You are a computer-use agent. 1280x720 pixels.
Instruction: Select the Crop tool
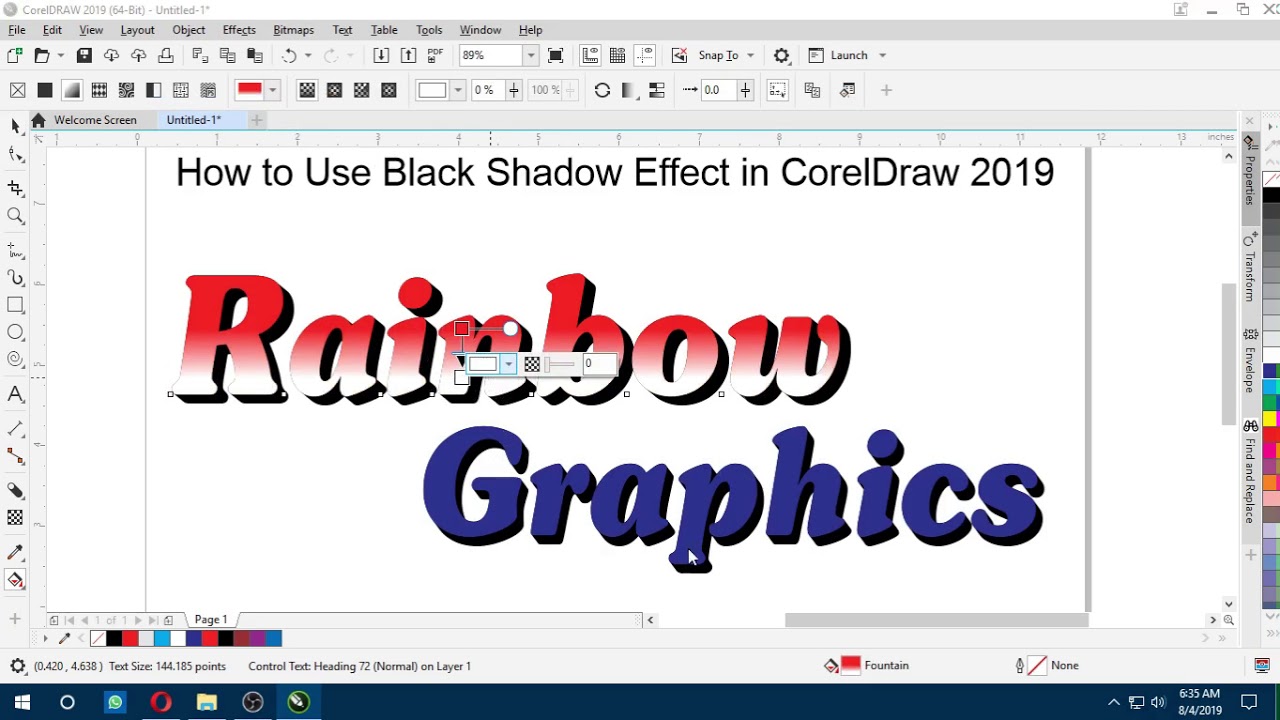click(x=15, y=187)
